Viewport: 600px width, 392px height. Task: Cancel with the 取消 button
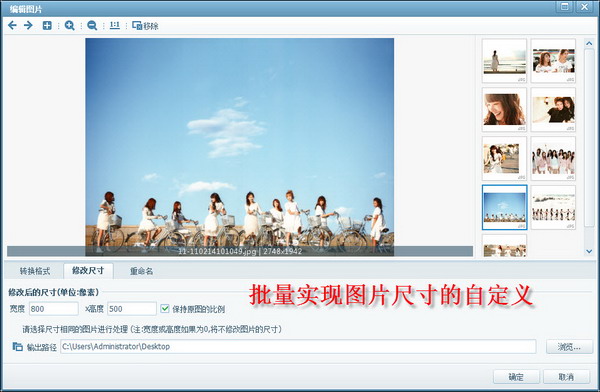pos(566,377)
